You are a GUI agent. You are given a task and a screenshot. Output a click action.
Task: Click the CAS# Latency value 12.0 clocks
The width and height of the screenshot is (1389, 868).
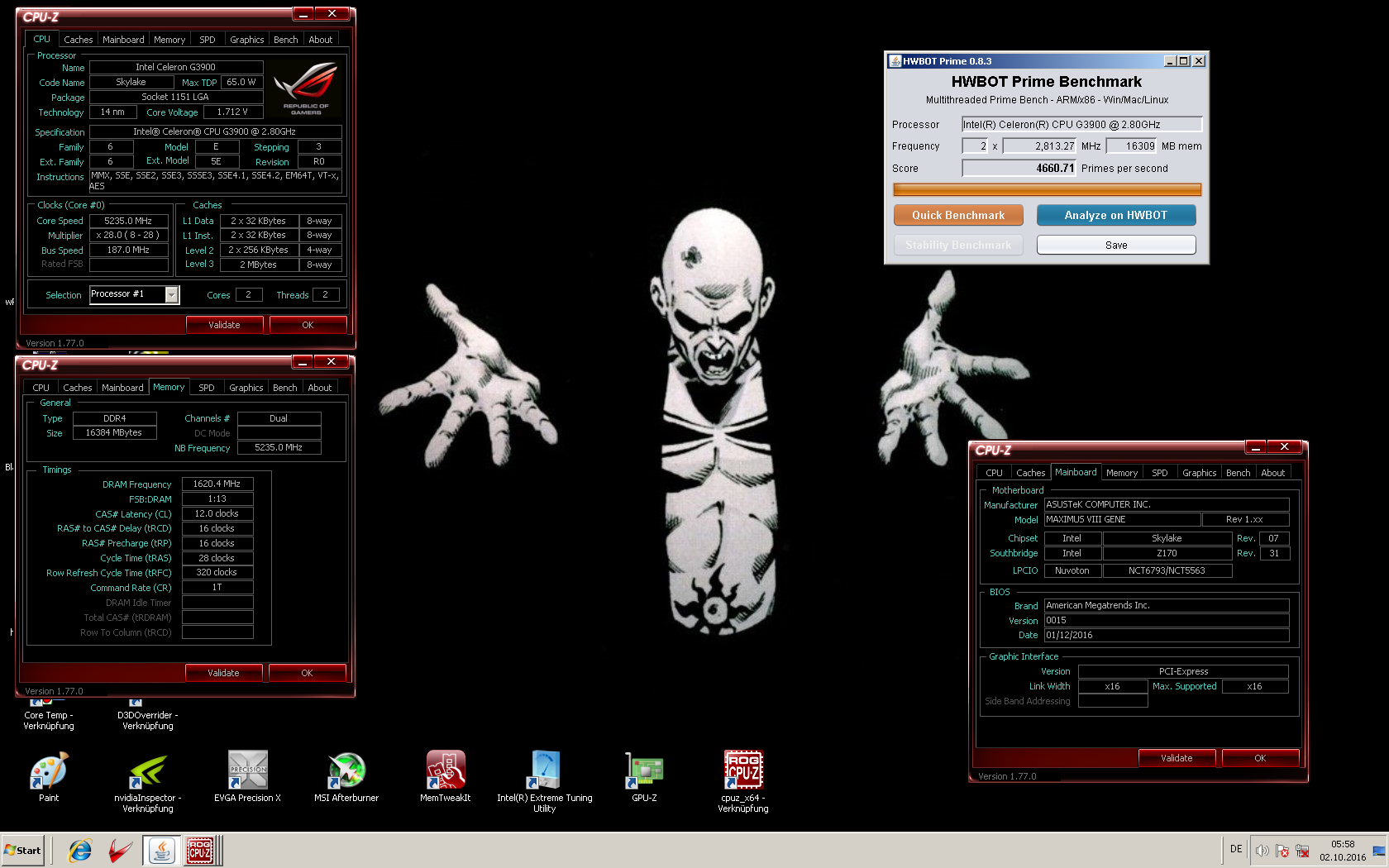217,513
